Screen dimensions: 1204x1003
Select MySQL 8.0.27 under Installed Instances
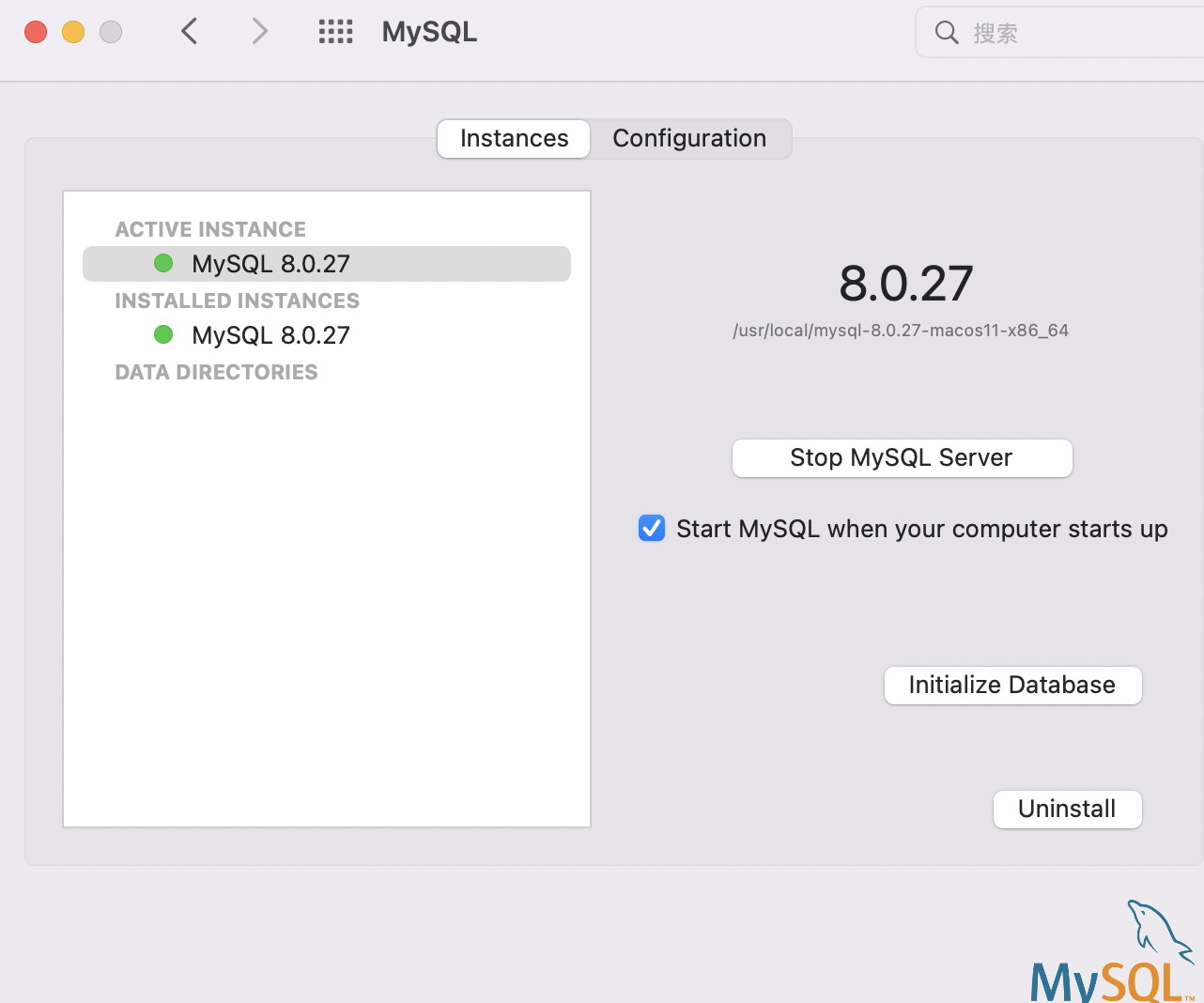coord(327,335)
